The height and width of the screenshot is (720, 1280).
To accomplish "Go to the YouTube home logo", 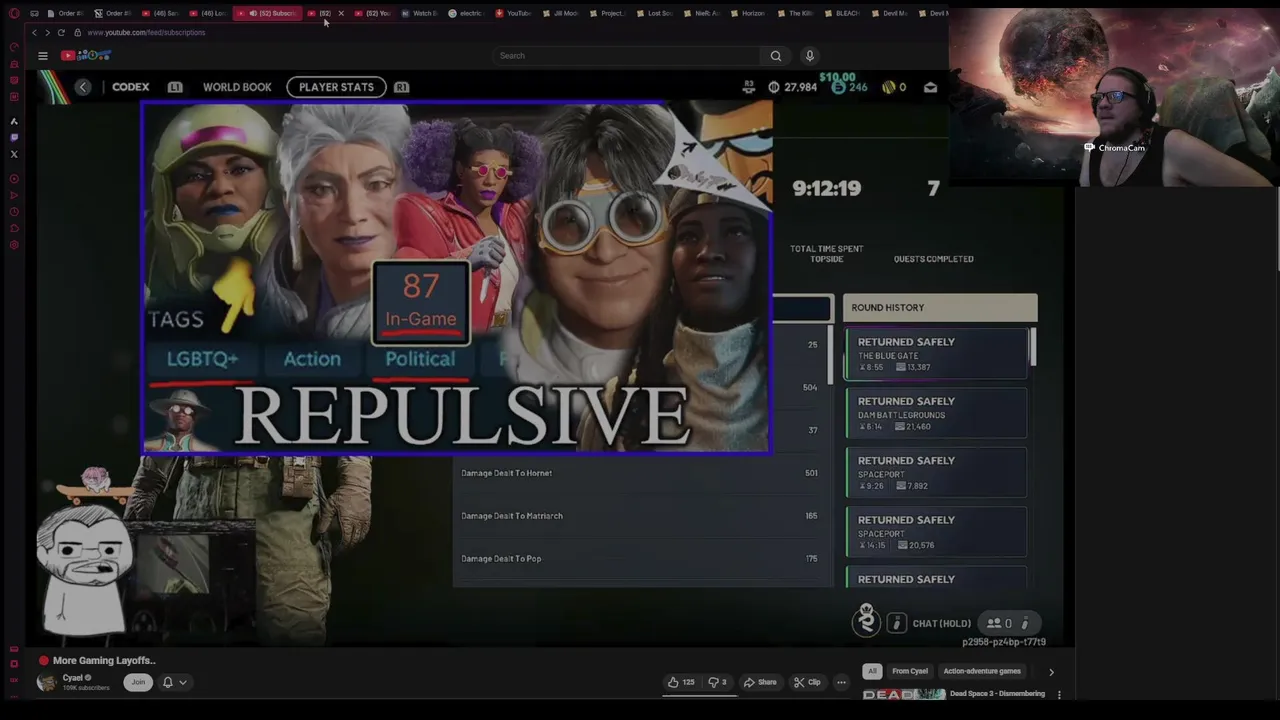I will coord(85,55).
